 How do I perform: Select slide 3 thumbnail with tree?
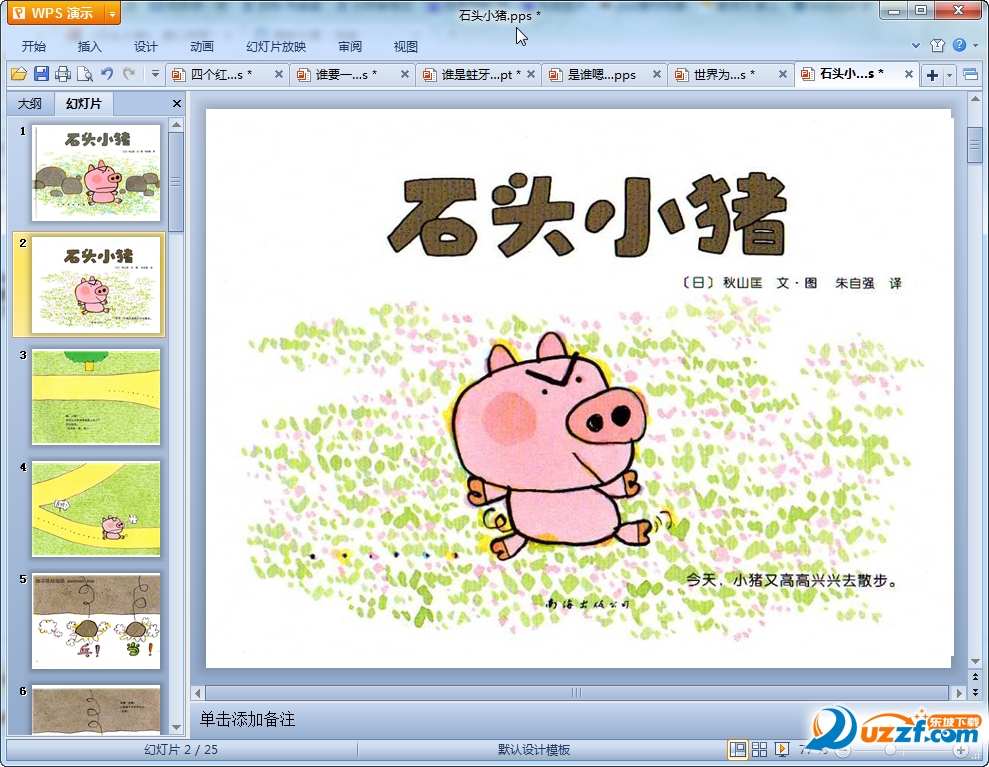[x=96, y=397]
